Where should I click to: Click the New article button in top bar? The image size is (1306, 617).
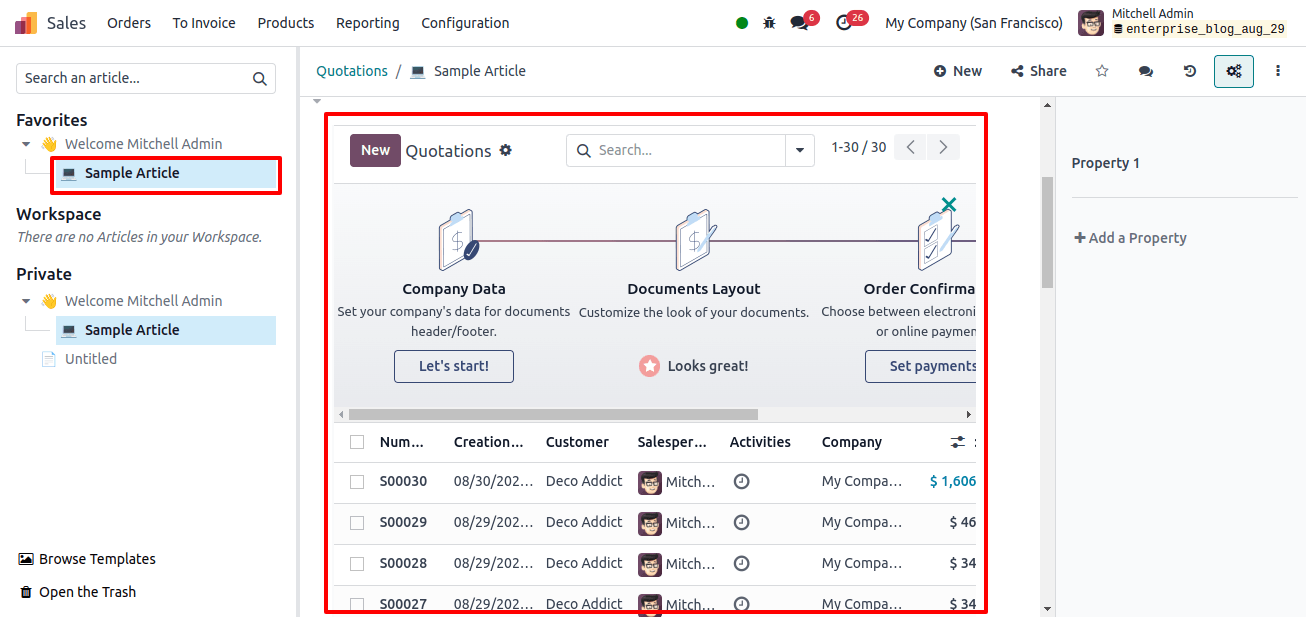(958, 71)
